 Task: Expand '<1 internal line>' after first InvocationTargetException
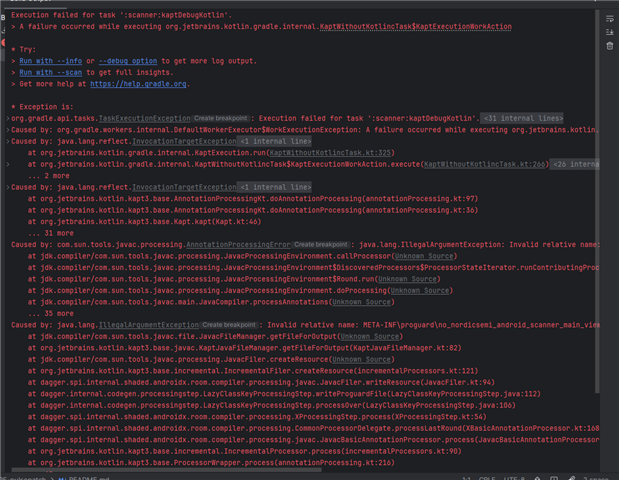276,141
